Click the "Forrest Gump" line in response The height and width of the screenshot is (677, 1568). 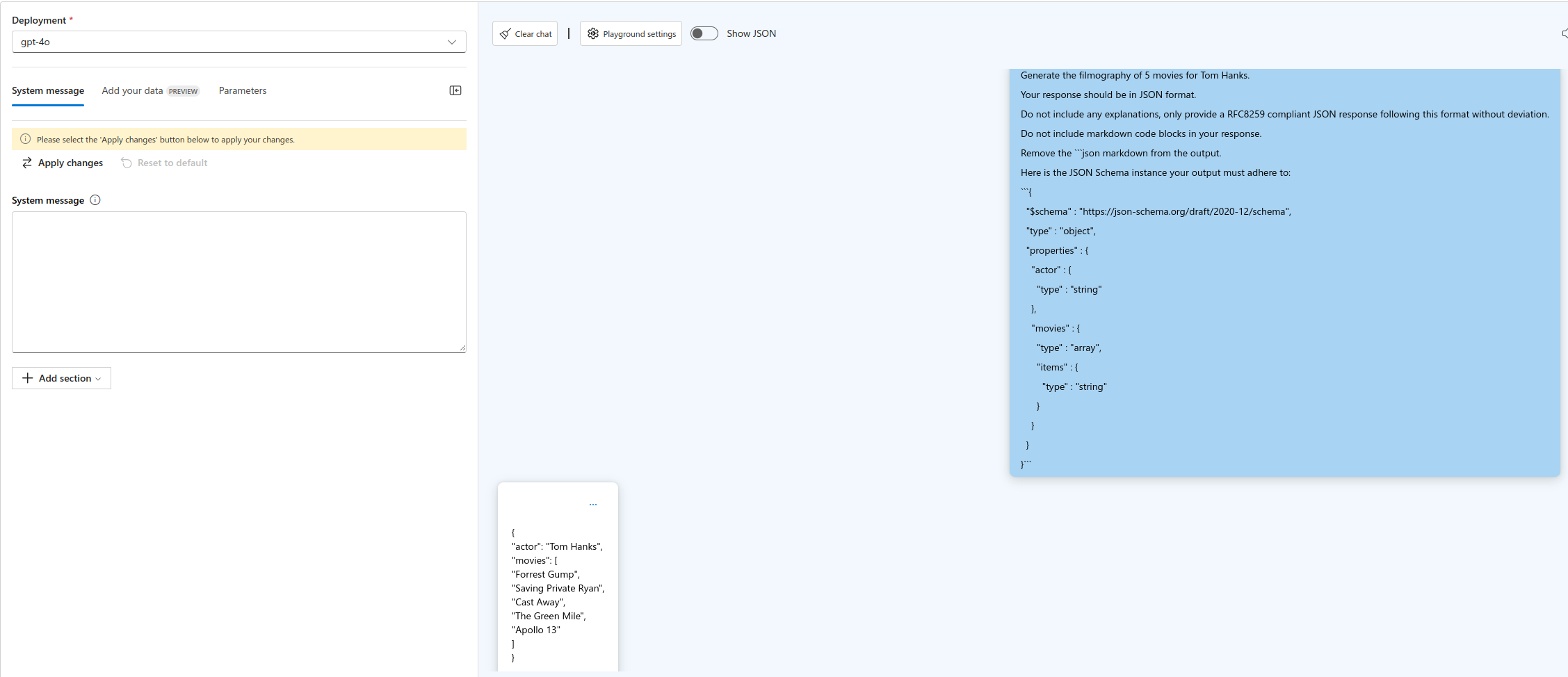546,574
